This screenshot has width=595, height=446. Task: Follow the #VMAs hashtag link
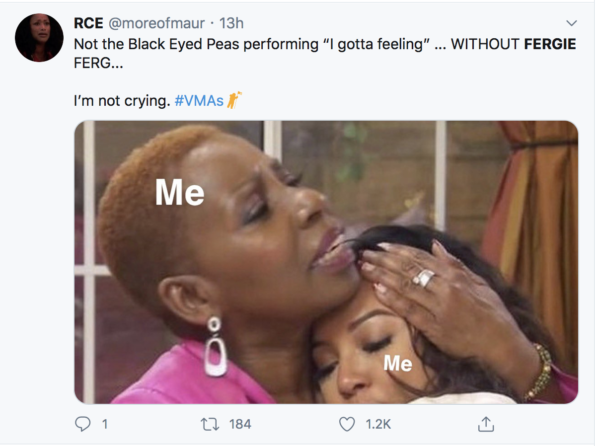tap(199, 101)
